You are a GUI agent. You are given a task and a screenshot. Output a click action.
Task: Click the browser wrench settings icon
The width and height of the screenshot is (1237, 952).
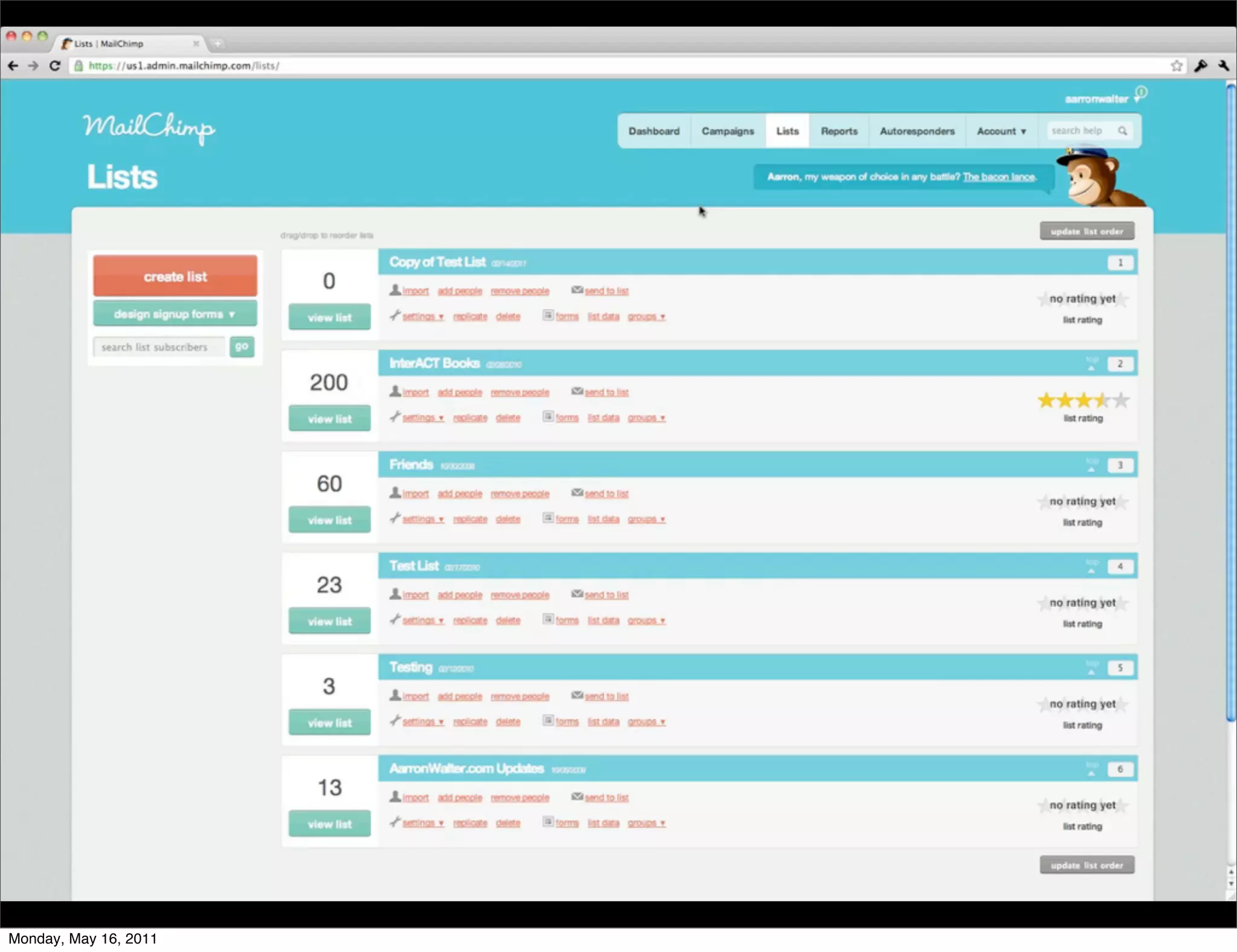click(1223, 66)
